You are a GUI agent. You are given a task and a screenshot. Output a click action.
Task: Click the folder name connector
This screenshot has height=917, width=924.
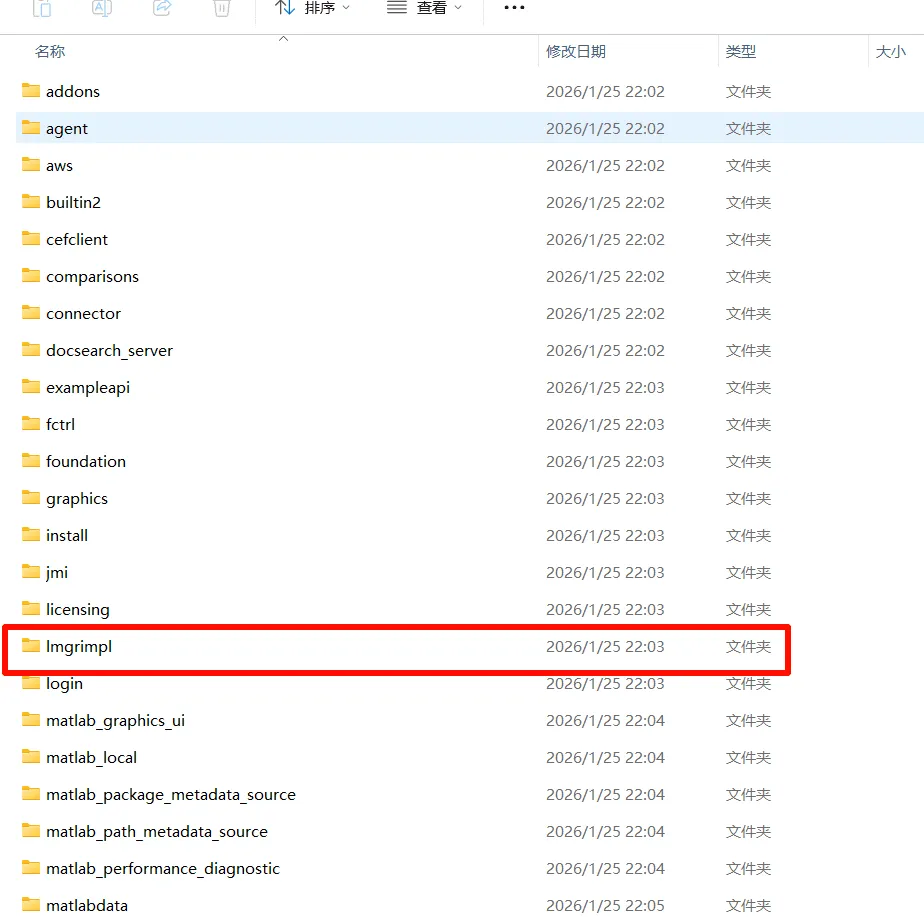click(84, 314)
